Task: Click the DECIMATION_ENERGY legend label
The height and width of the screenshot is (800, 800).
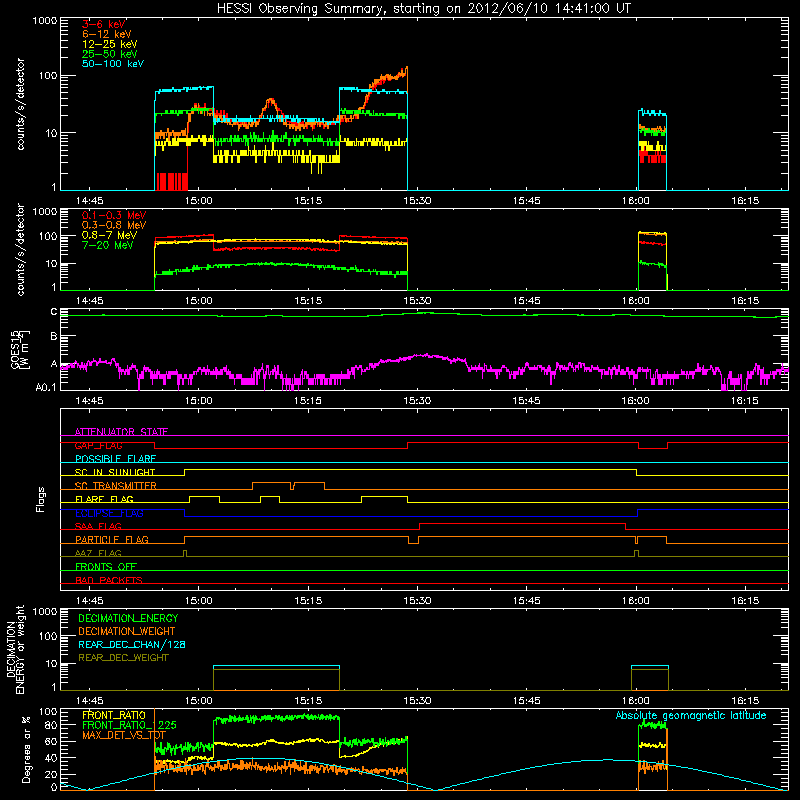Action: click(128, 618)
